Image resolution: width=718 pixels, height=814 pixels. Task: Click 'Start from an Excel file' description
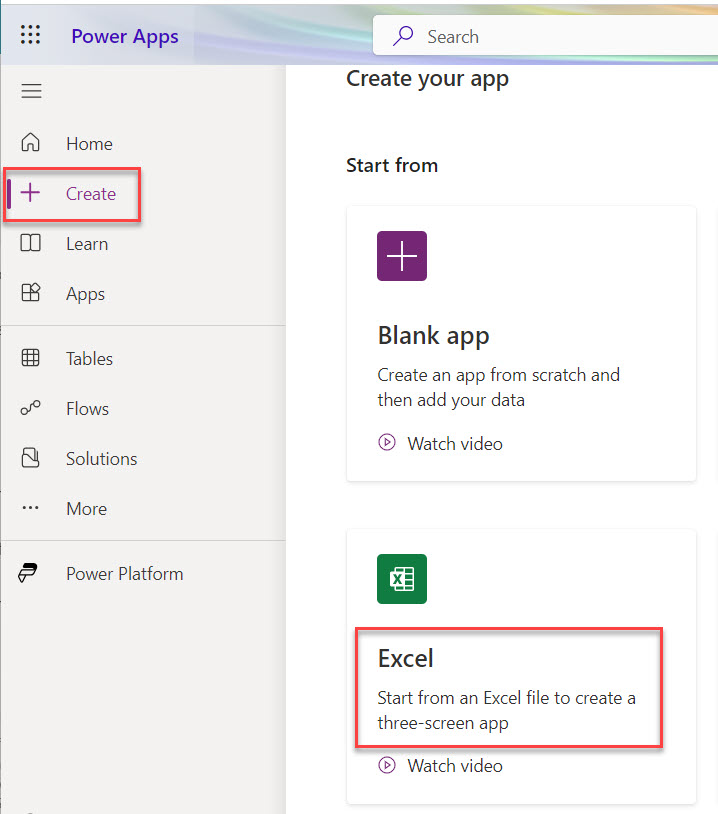pyautogui.click(x=506, y=710)
